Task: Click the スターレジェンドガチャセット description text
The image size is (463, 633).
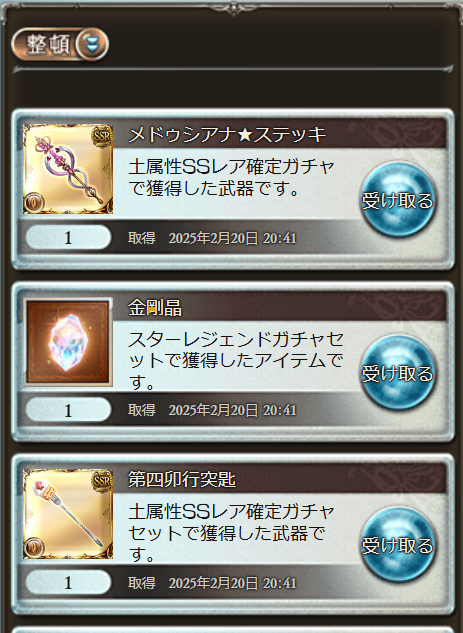Action: click(236, 361)
